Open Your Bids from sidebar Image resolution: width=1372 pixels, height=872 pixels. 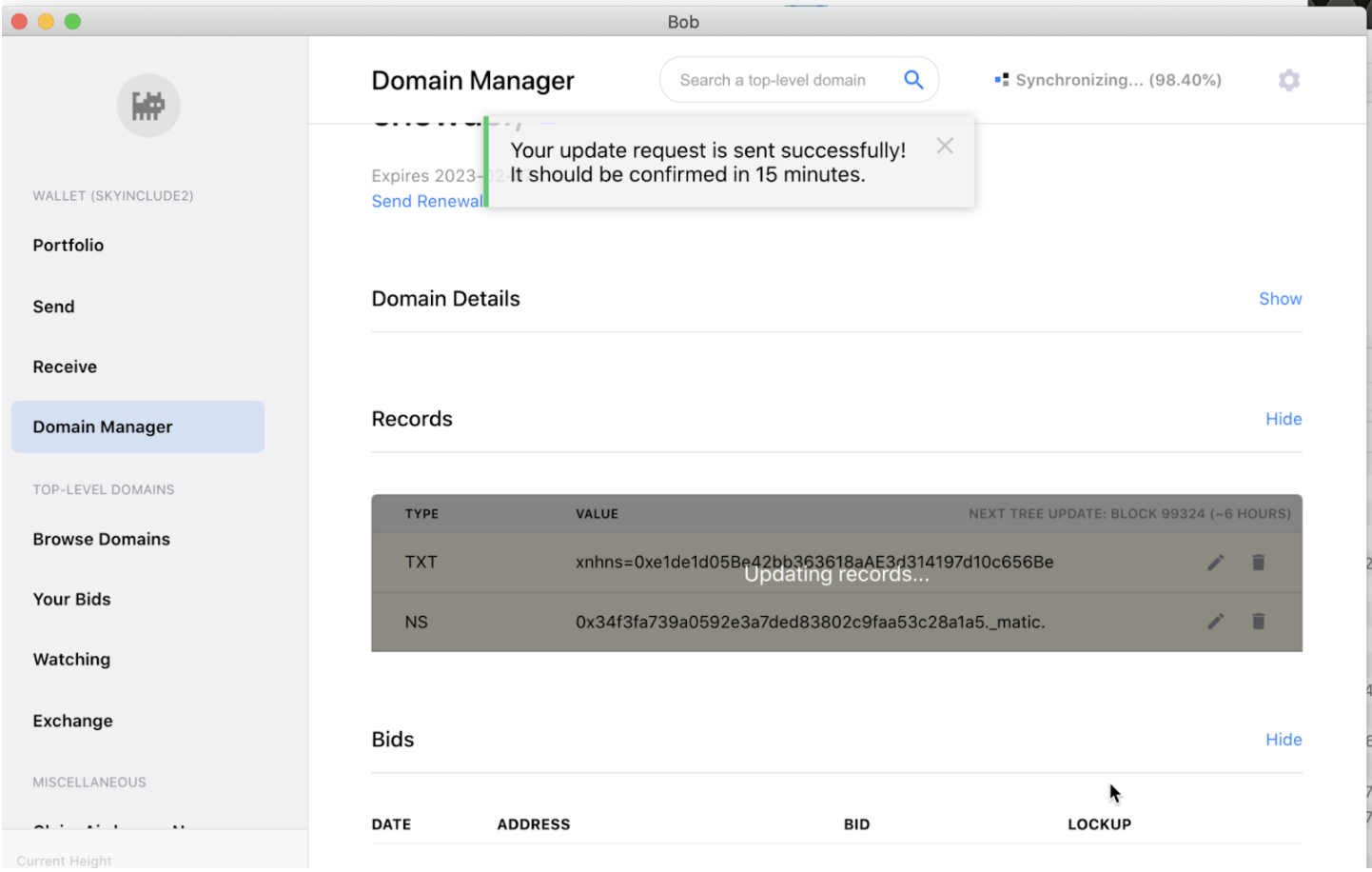tap(71, 599)
